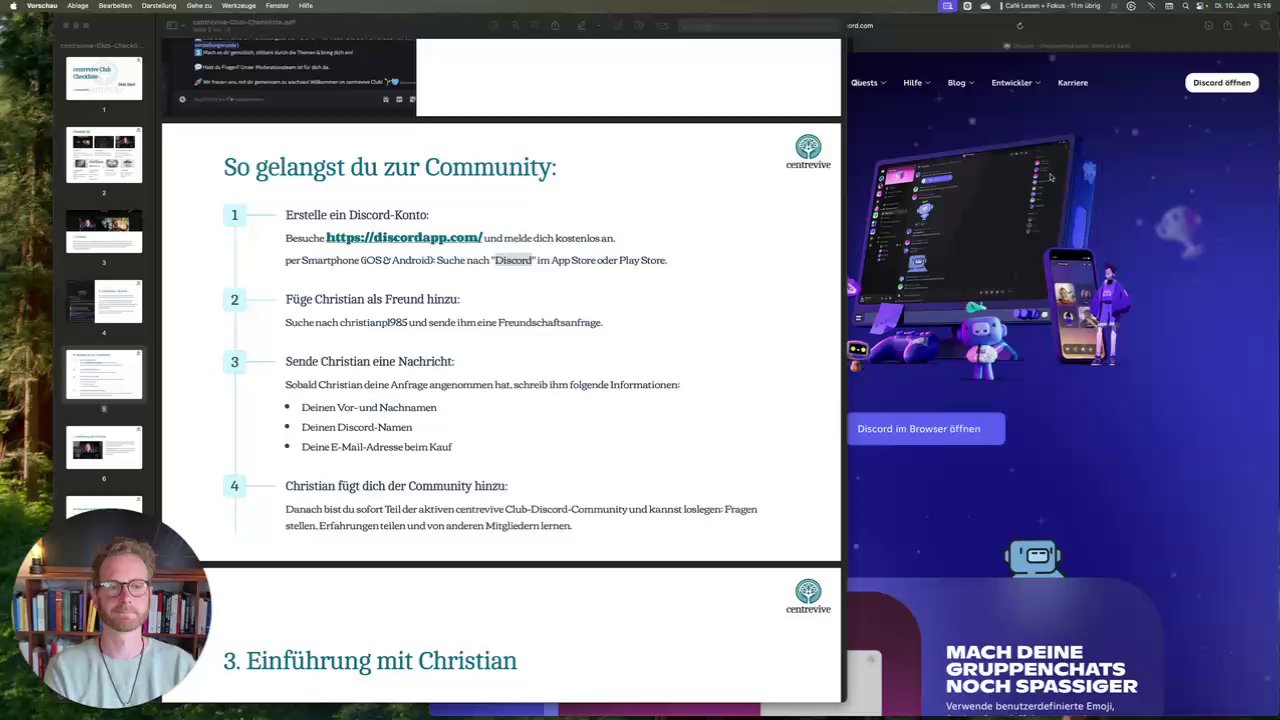Viewport: 1280px width, 720px height.
Task: Click the purple screen recording menu bar icon
Action: point(948,6)
